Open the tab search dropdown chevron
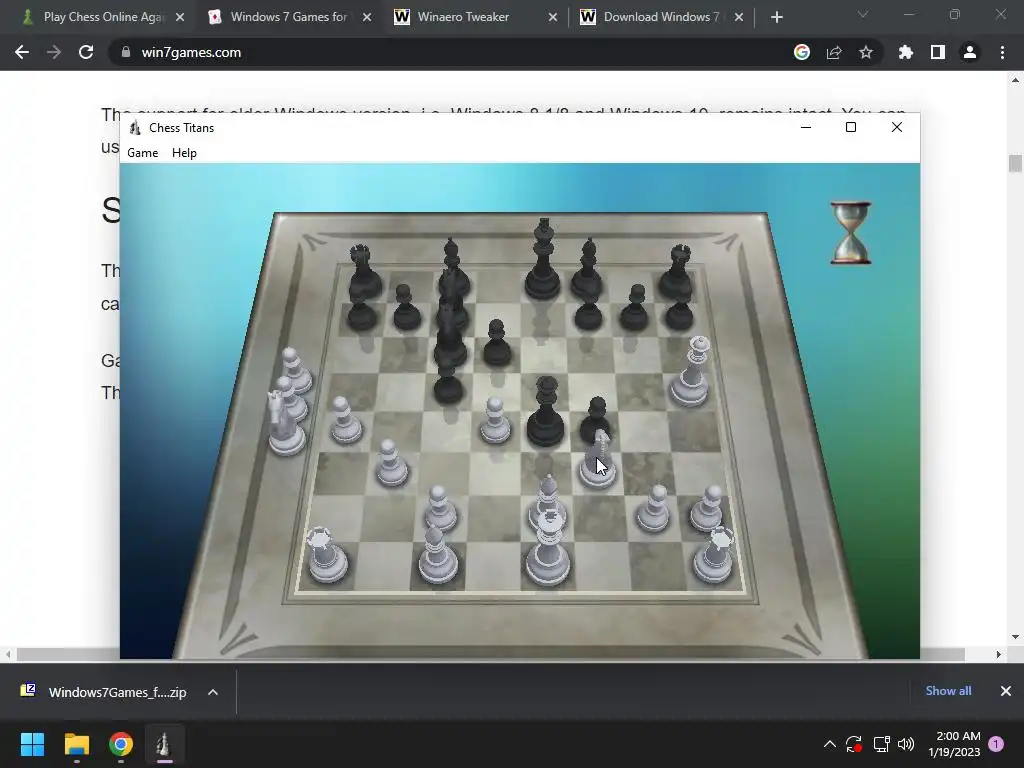The height and width of the screenshot is (768, 1024). (863, 14)
